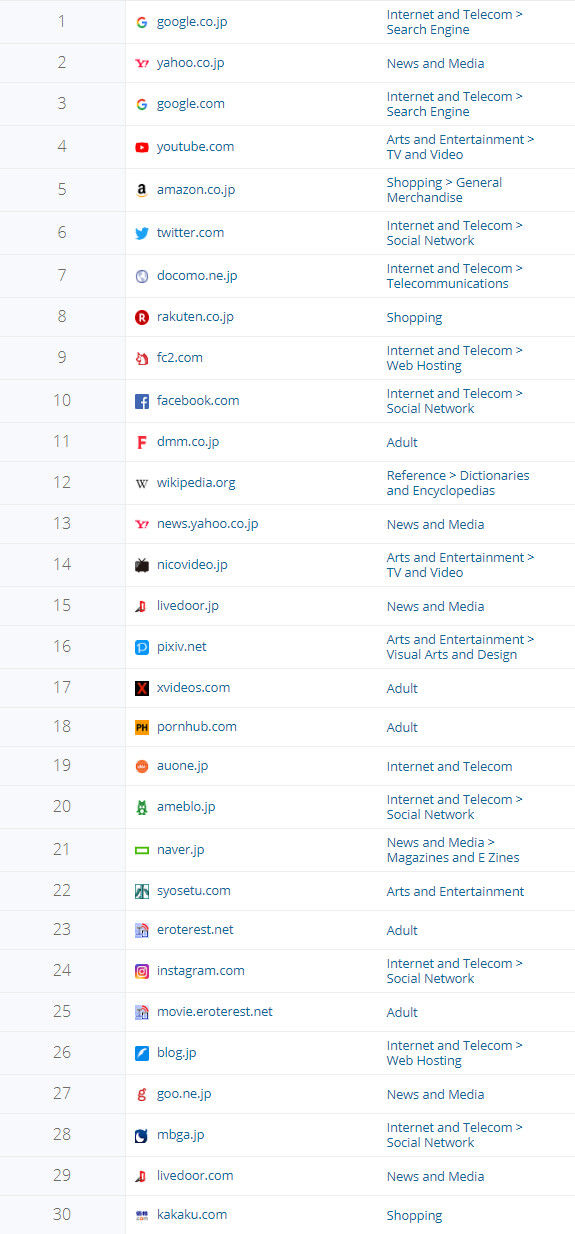Open the yahoo.co.jp site link
575x1234 pixels.
[x=190, y=63]
